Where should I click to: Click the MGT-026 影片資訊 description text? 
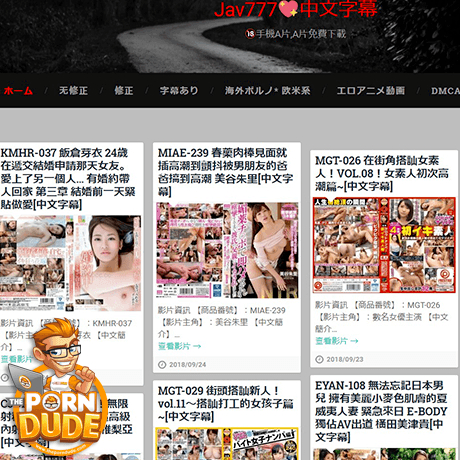point(382,317)
